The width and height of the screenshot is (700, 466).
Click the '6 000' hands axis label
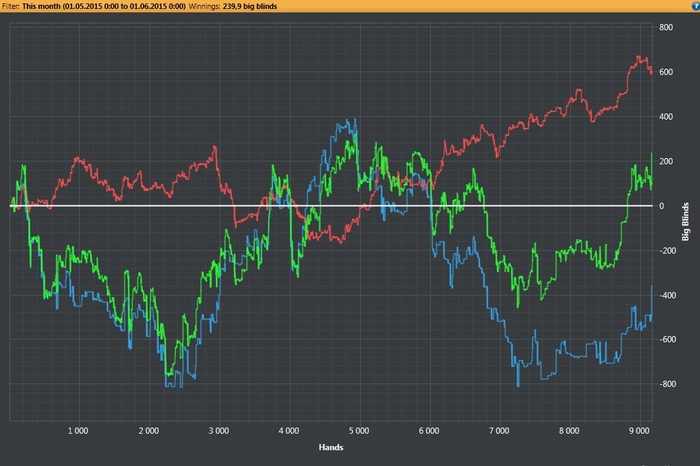click(x=429, y=431)
